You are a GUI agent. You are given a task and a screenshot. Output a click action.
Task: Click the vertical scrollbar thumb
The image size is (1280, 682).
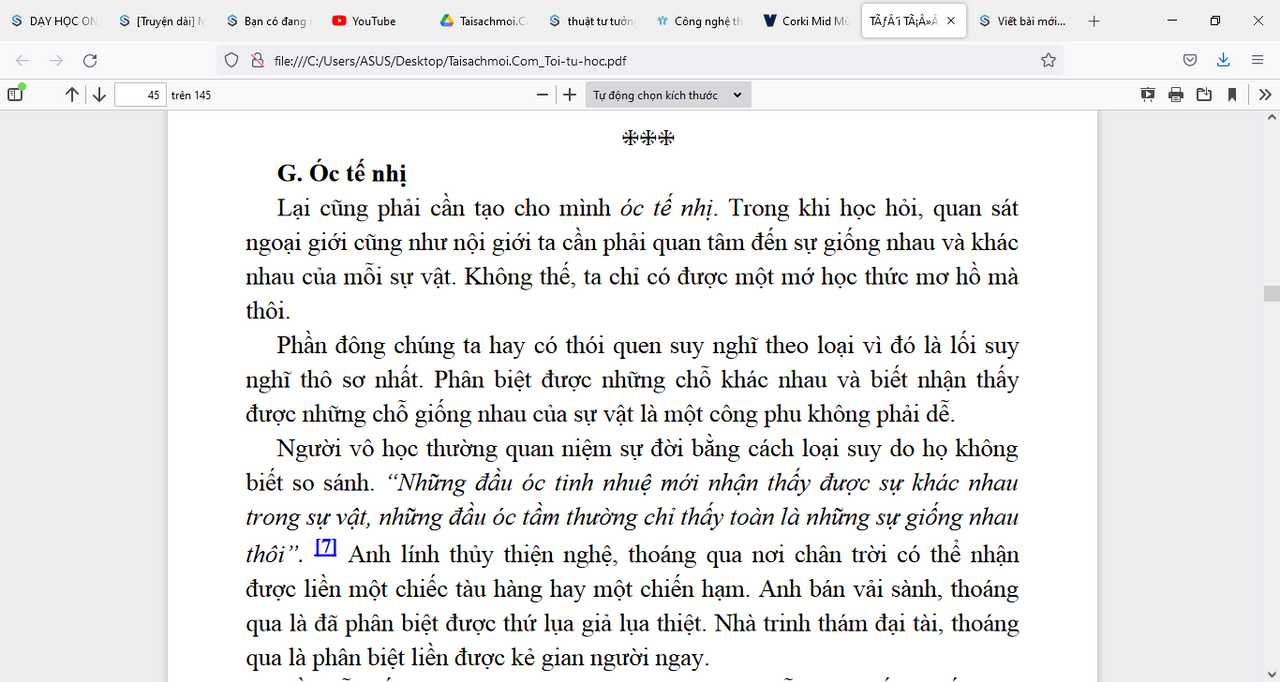click(1271, 293)
